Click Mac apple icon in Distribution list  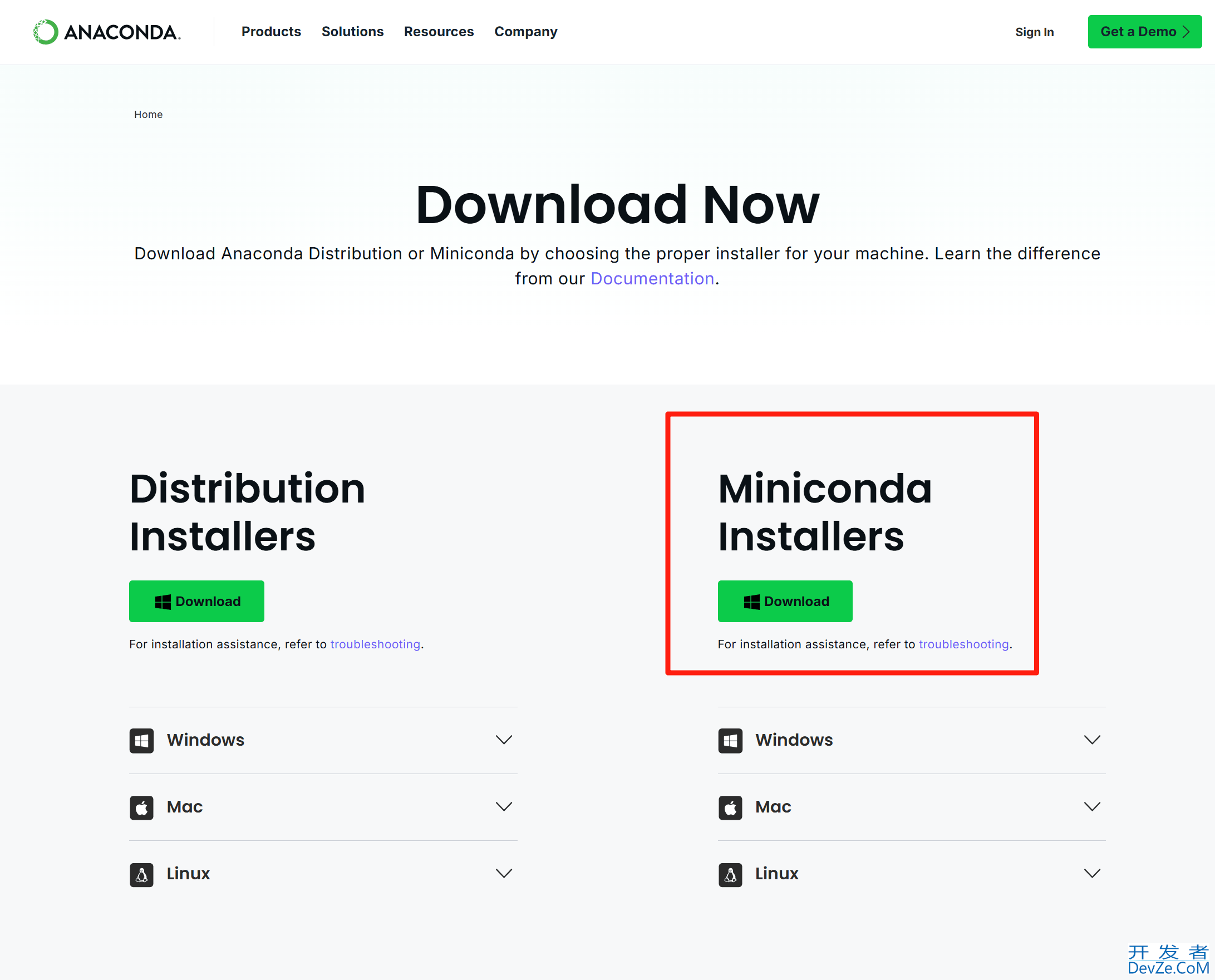pyautogui.click(x=142, y=807)
